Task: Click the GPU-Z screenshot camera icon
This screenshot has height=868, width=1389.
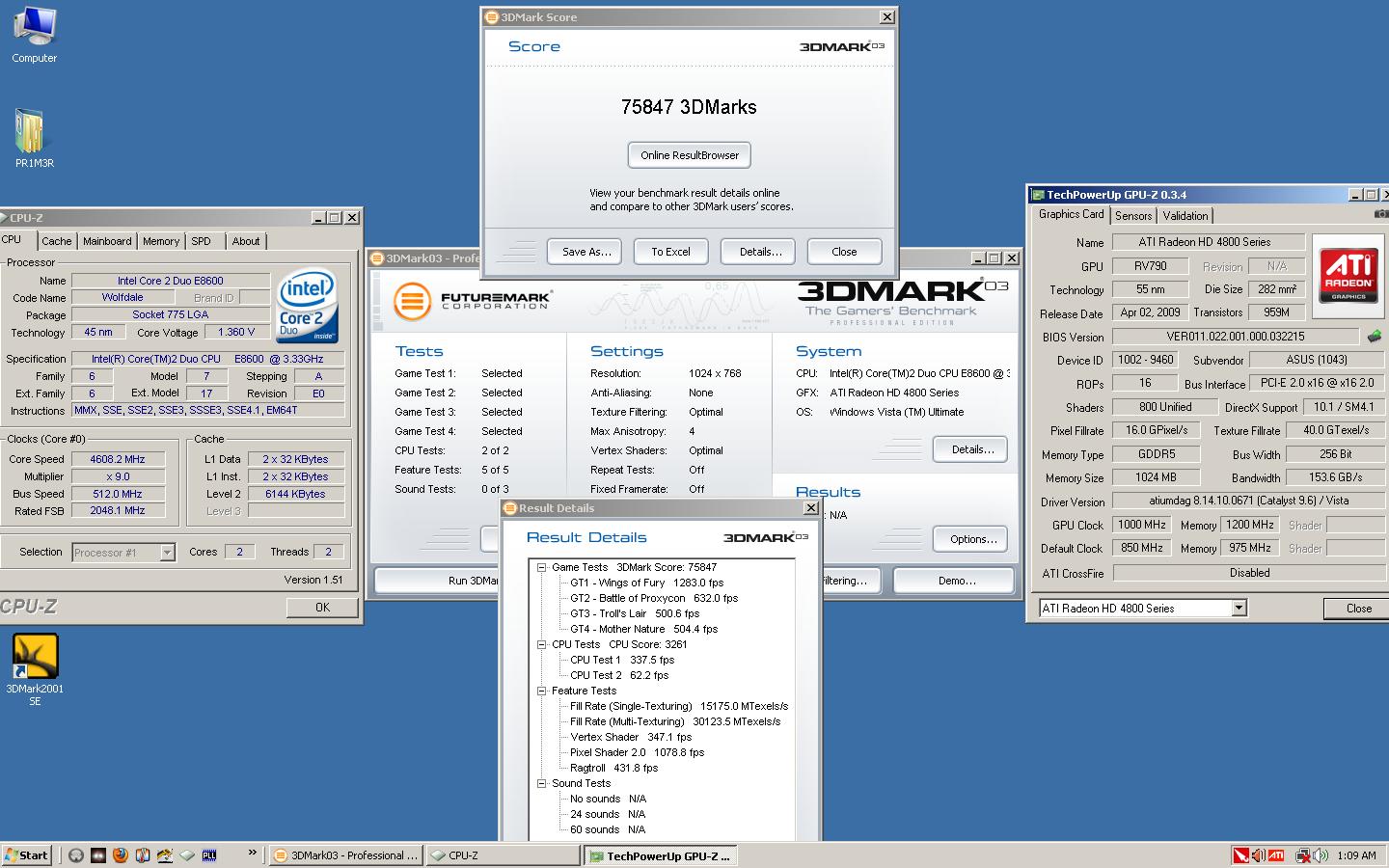Action: click(x=1381, y=213)
